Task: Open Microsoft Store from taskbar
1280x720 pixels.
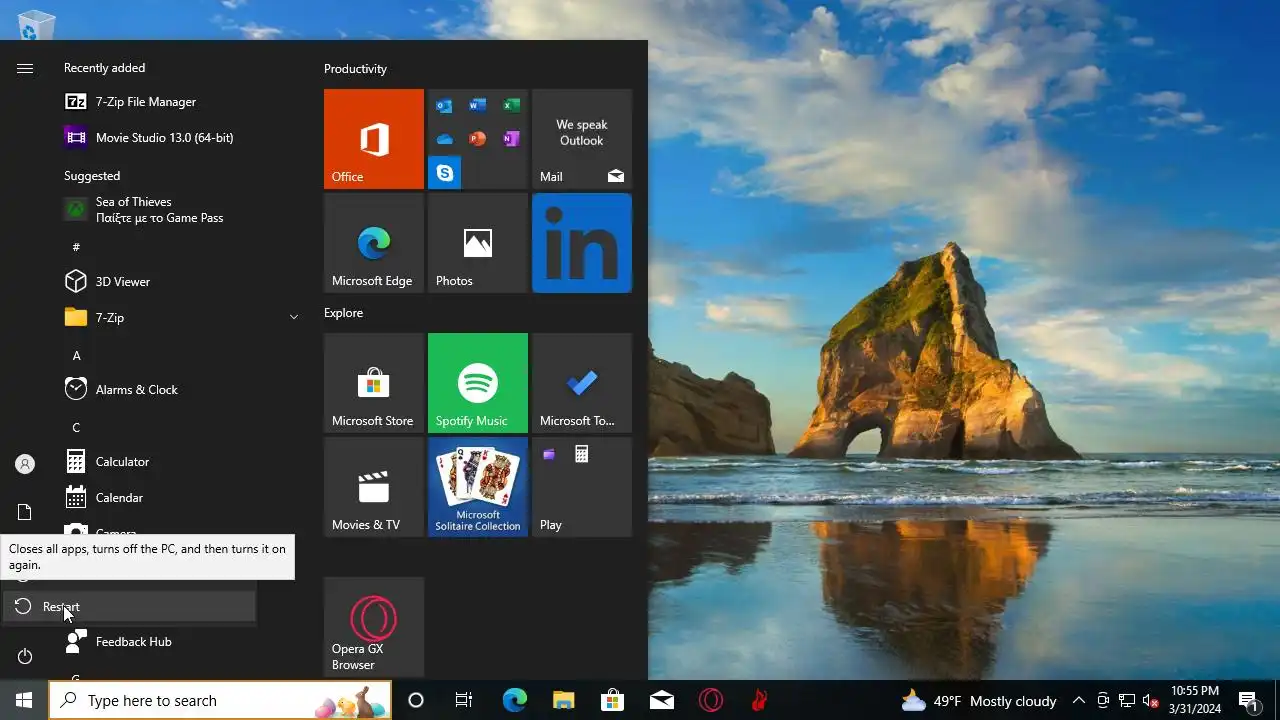Action: [612, 701]
